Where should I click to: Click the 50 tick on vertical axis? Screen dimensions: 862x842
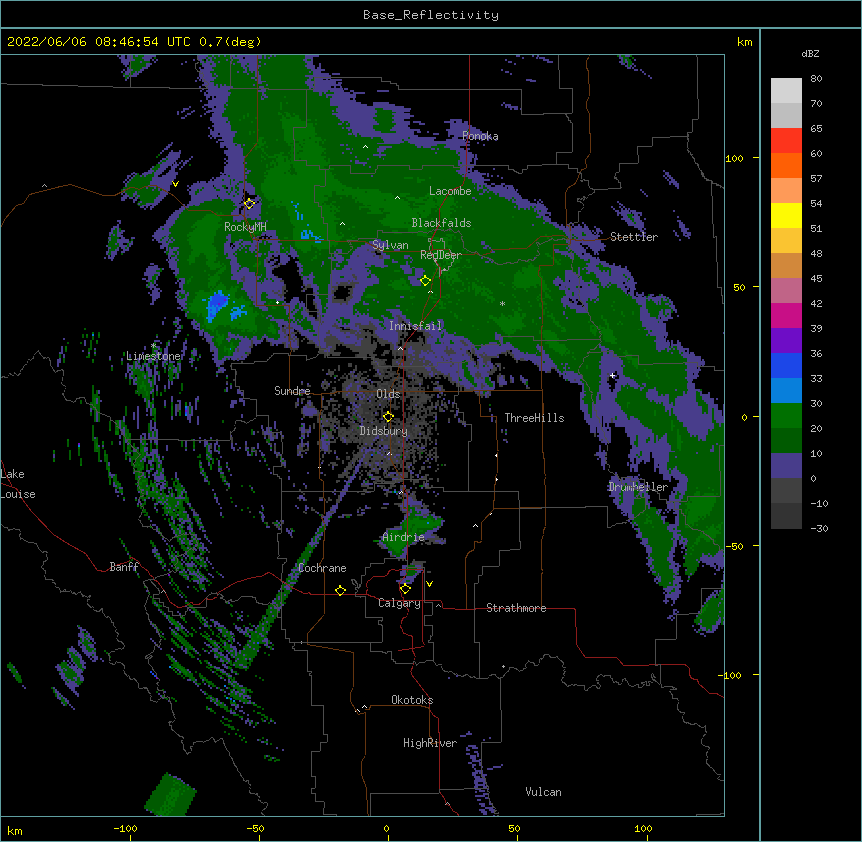pos(739,287)
